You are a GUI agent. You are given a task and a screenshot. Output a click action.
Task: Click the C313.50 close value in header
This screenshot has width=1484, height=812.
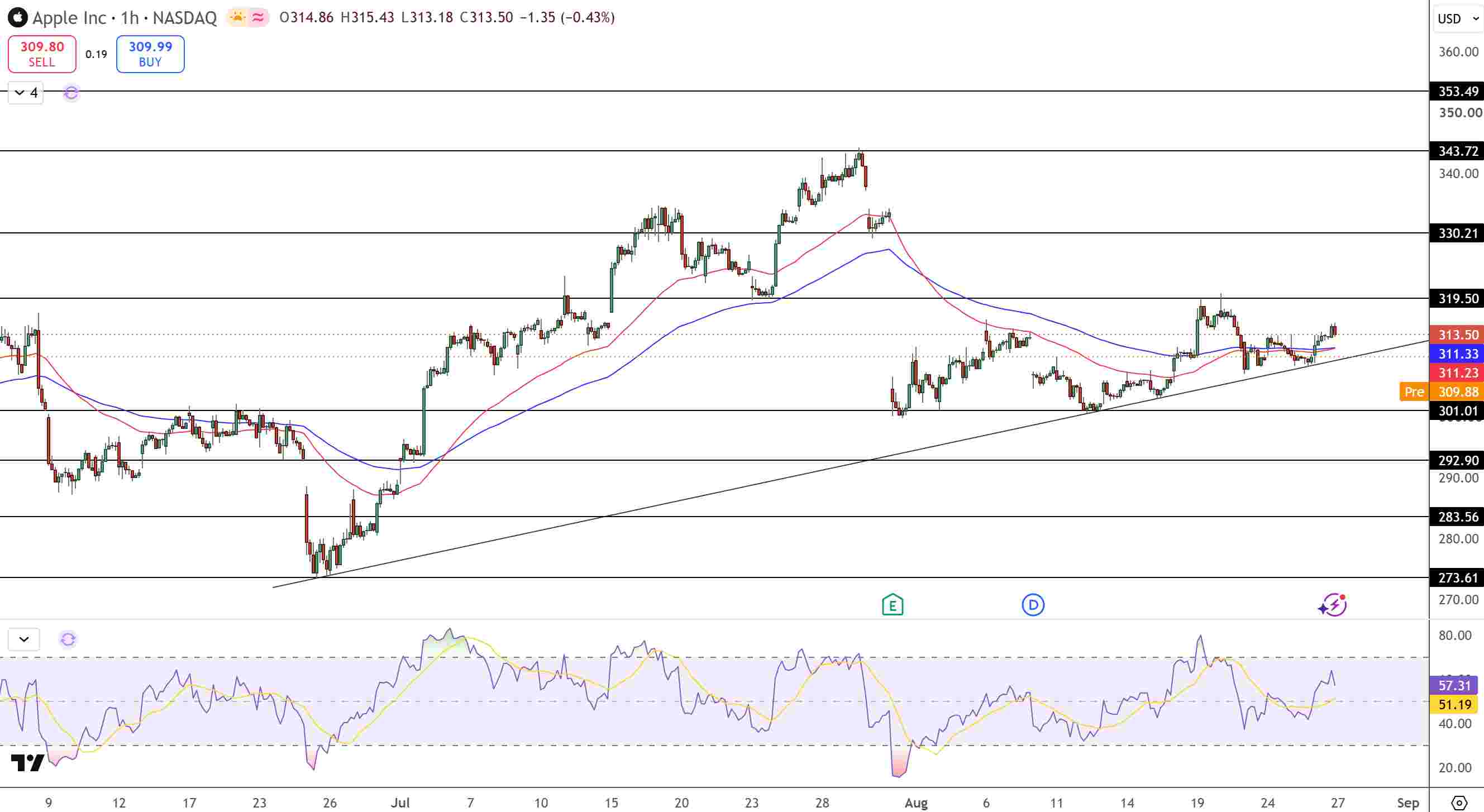click(486, 17)
